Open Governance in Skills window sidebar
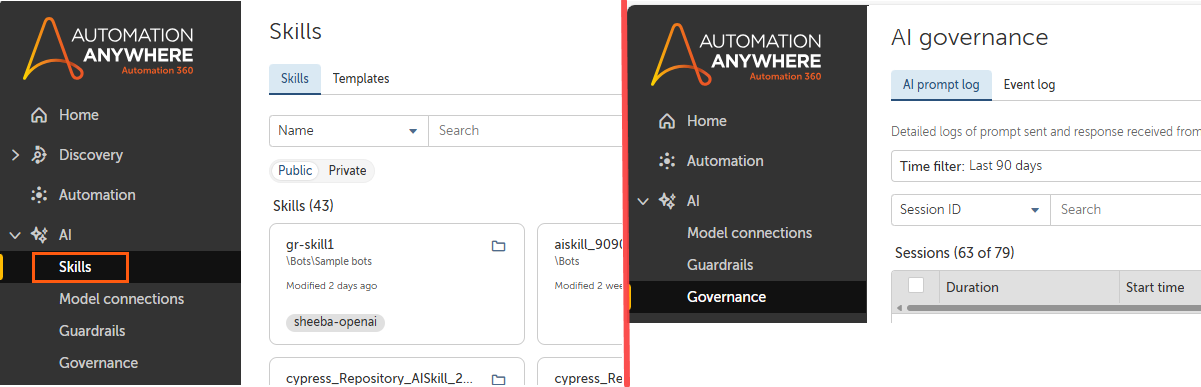 point(98,363)
